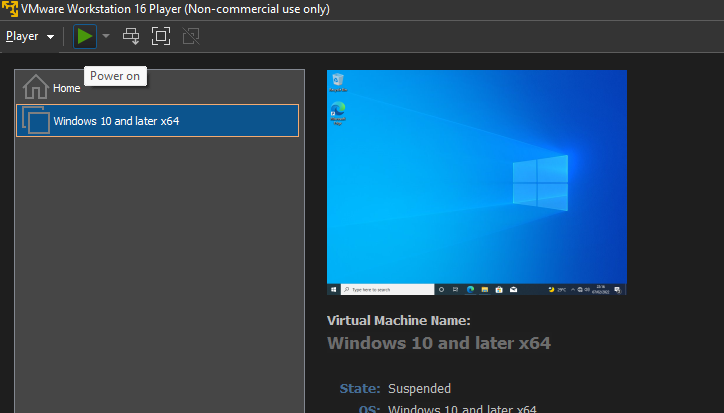724x413 pixels.
Task: Click the Power on tooltip label
Action: pyautogui.click(x=115, y=76)
